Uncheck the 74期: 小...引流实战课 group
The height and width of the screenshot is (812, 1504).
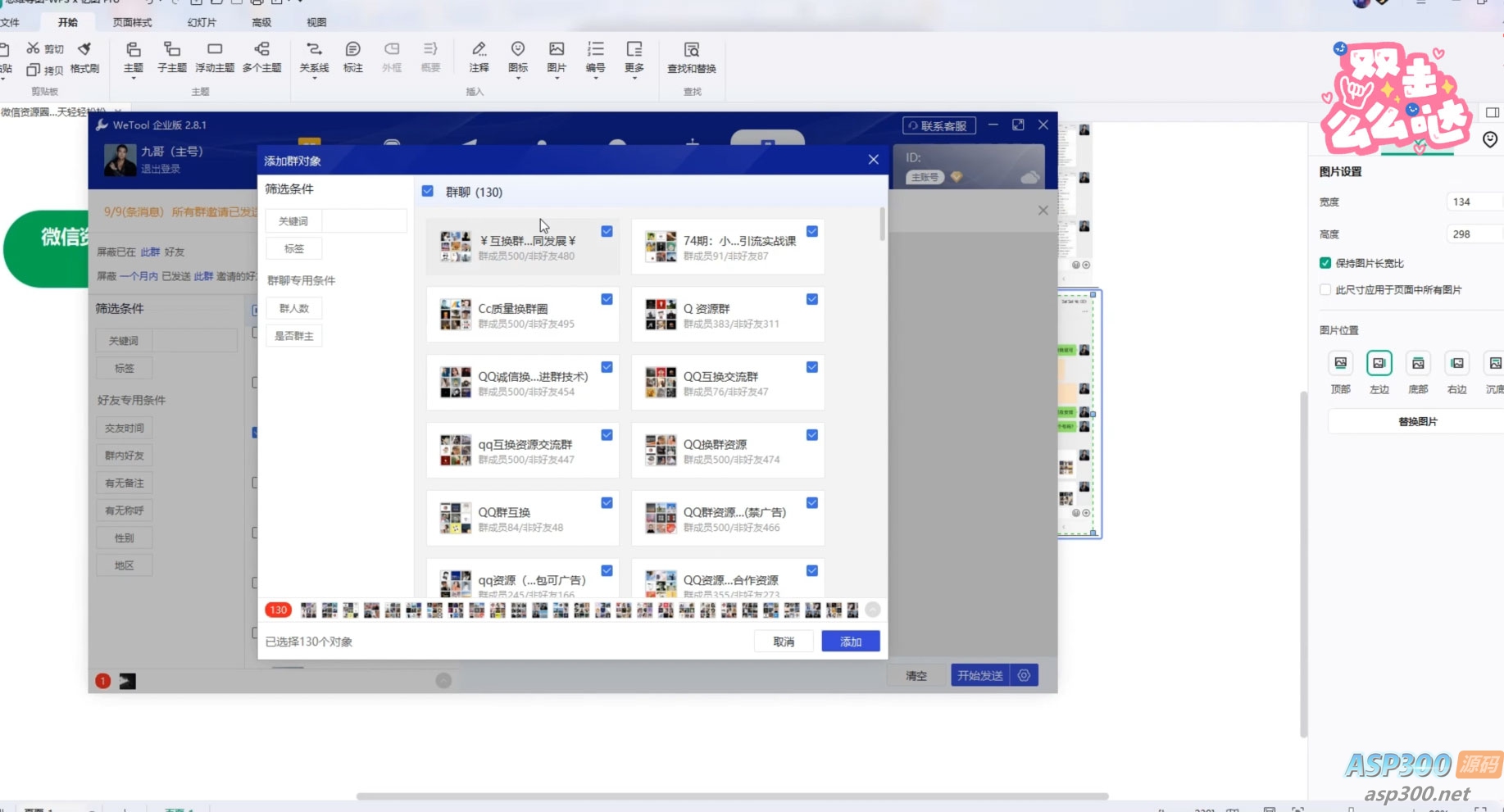tap(811, 231)
